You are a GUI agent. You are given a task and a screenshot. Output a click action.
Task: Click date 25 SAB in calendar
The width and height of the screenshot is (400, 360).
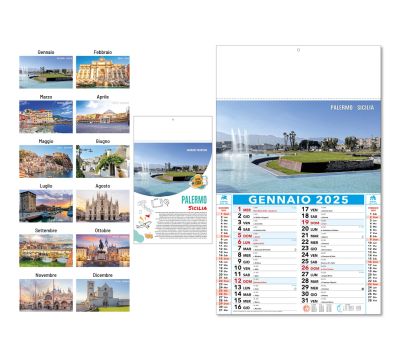click(310, 262)
